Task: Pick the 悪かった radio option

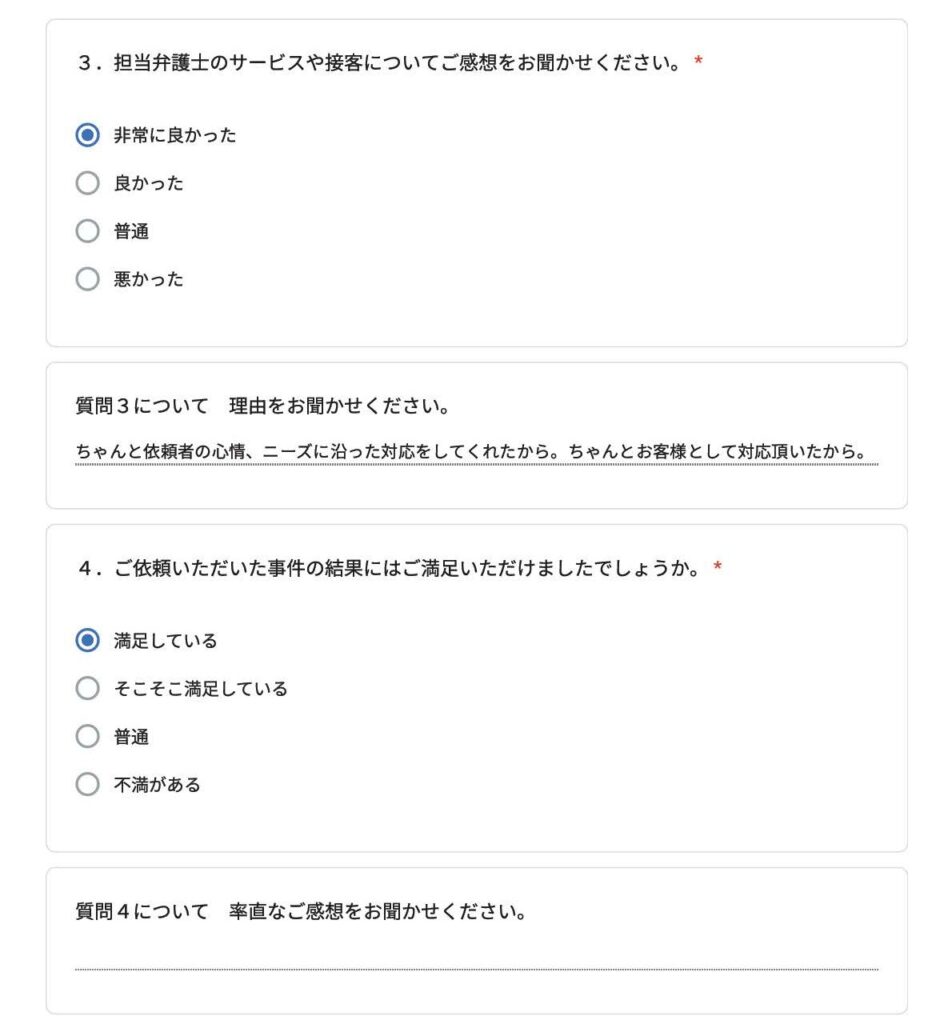Action: pyautogui.click(x=87, y=279)
